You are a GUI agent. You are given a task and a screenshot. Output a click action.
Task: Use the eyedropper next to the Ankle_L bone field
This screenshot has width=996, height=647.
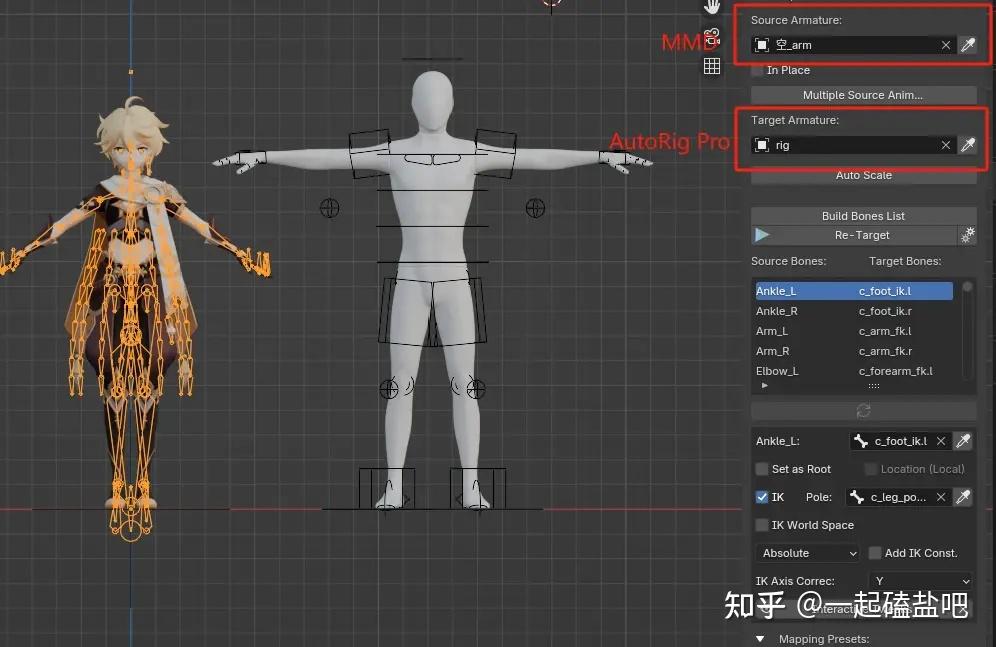pyautogui.click(x=963, y=440)
